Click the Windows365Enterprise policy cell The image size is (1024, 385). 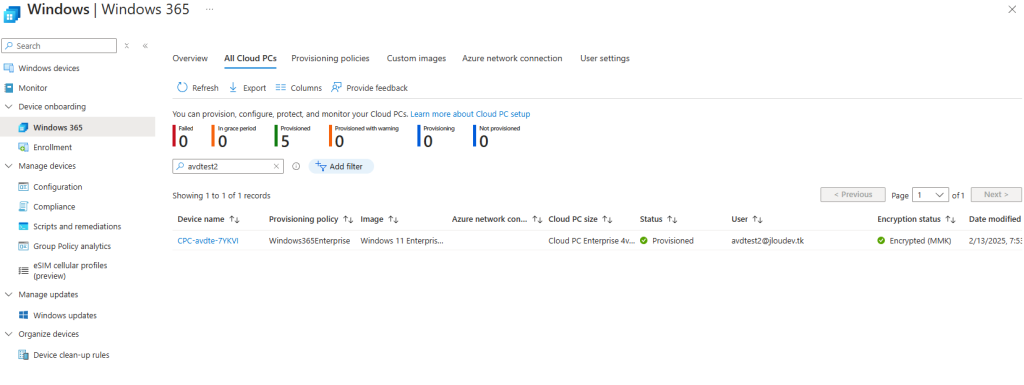310,241
